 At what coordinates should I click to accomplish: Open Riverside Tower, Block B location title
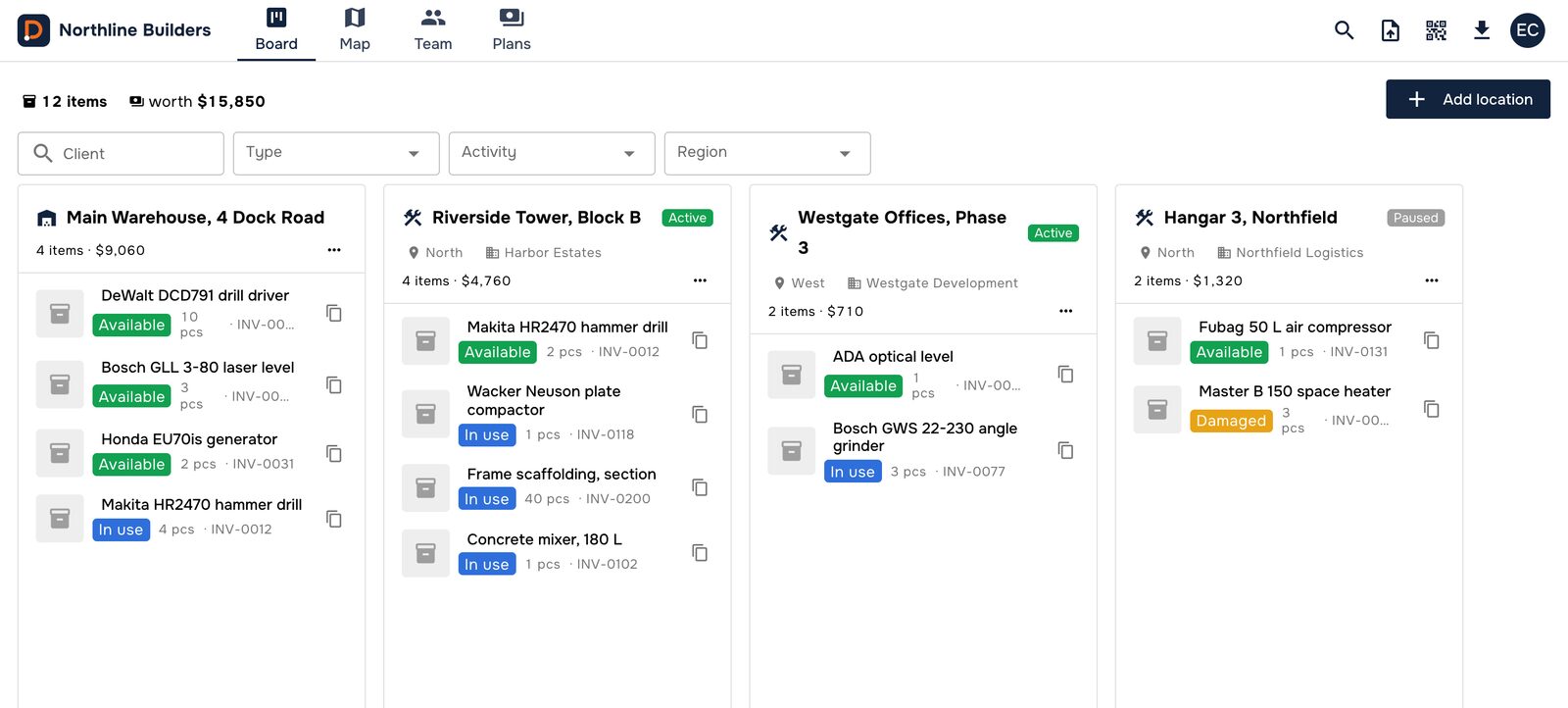[x=536, y=218]
